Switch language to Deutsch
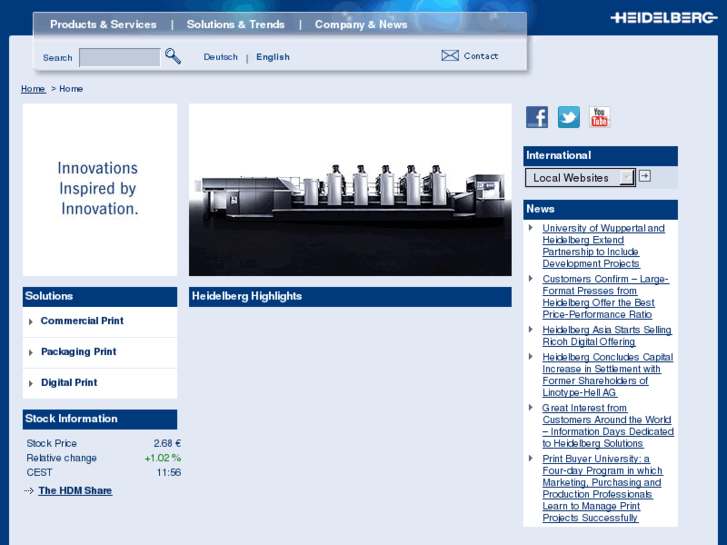Viewport: 727px width, 545px height. [x=220, y=57]
